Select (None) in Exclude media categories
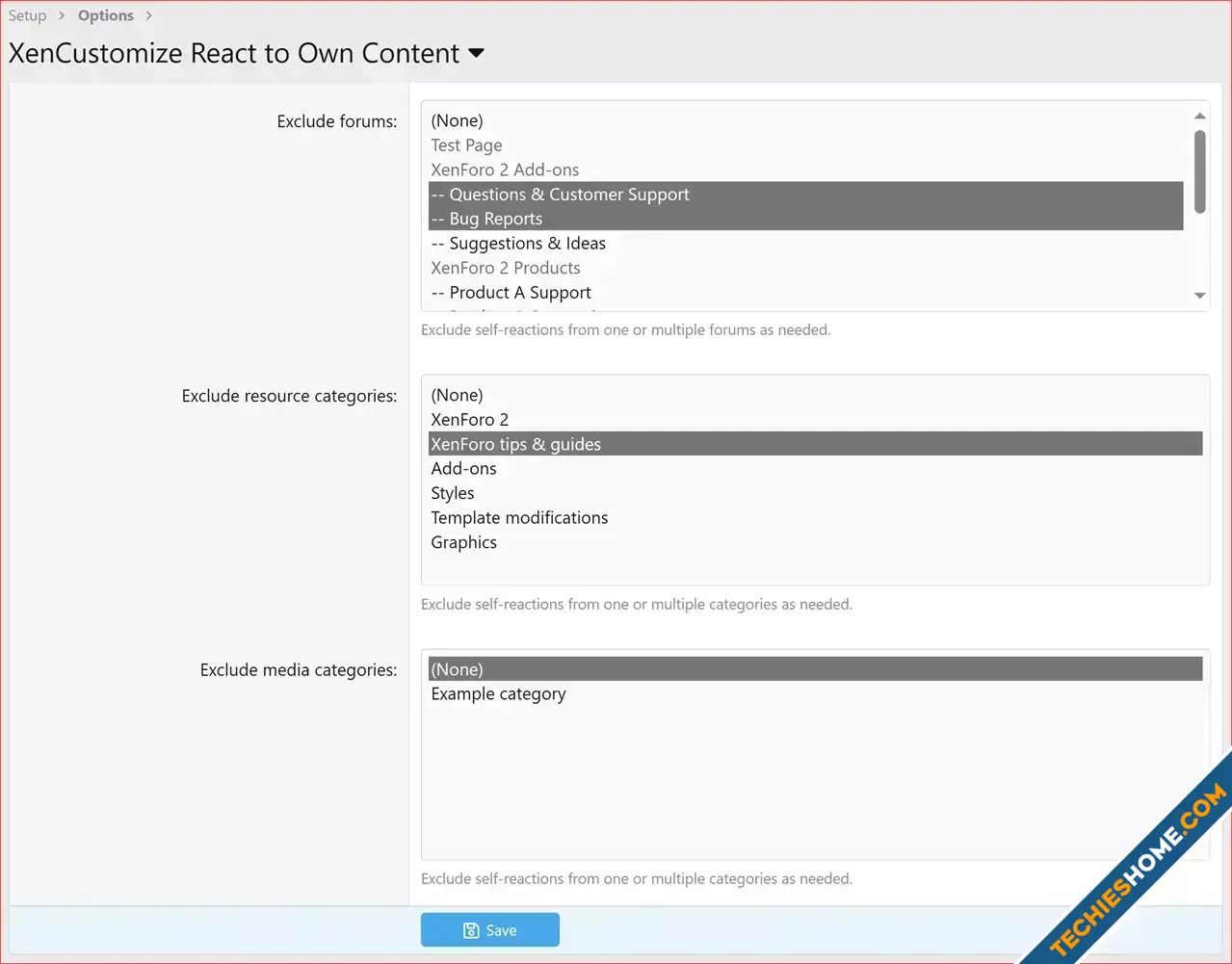1232x964 pixels. pos(815,669)
